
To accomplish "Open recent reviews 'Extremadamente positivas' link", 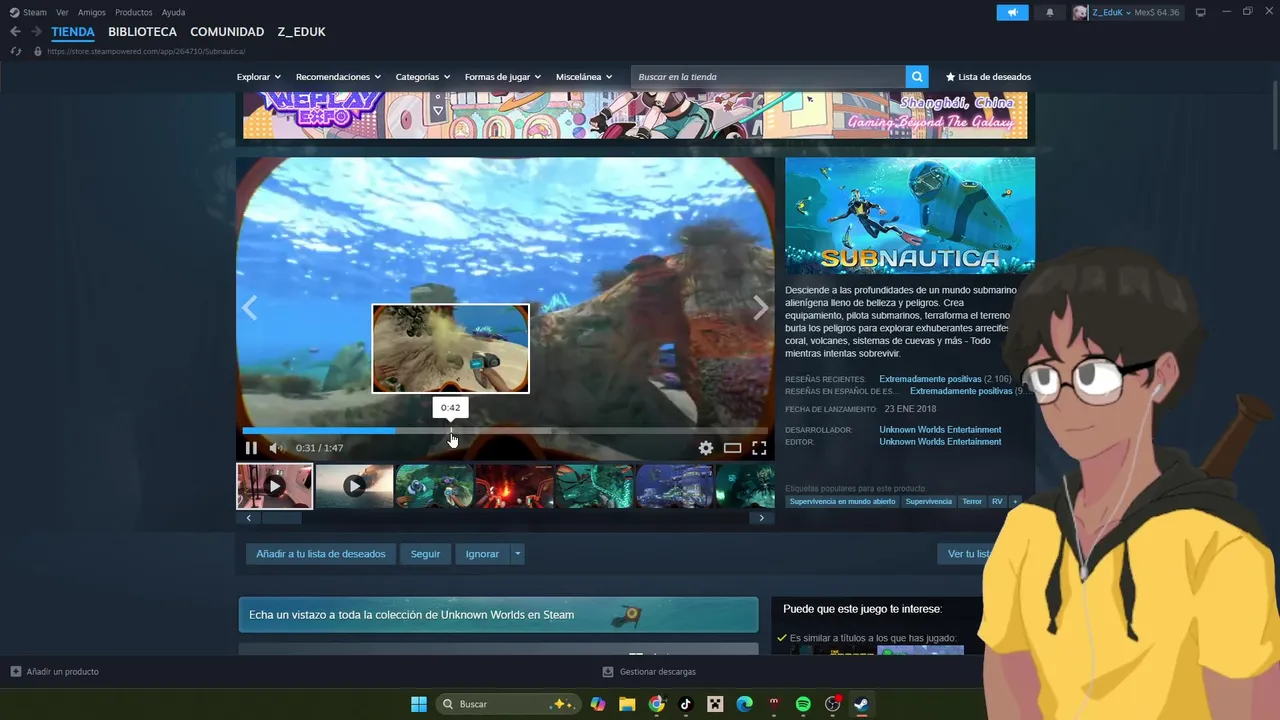I will pyautogui.click(x=930, y=380).
